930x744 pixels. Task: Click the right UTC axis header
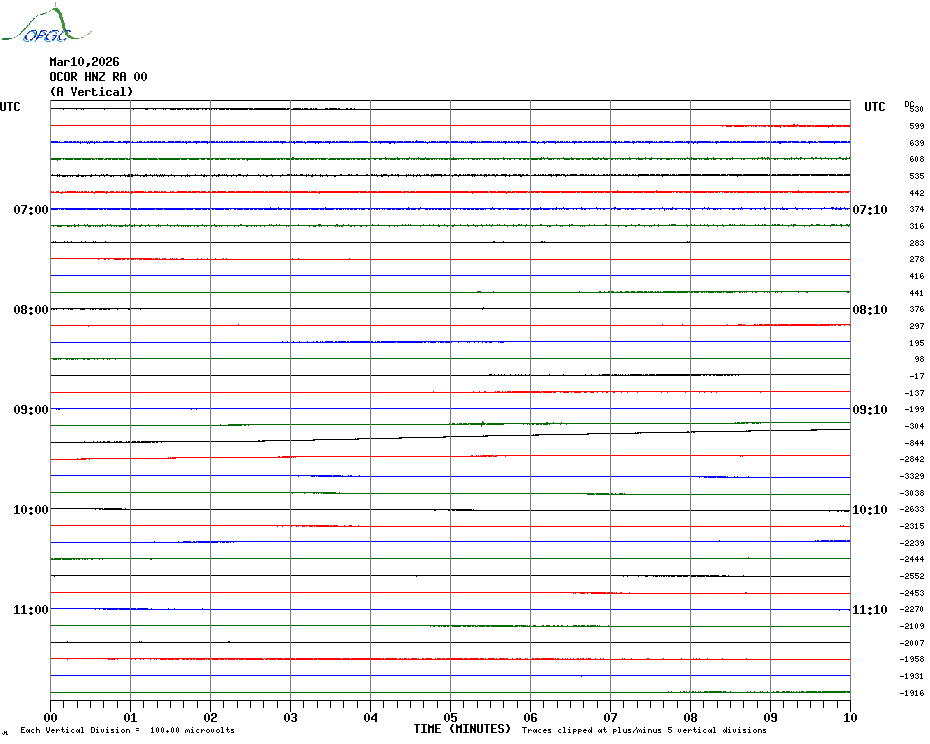pyautogui.click(x=874, y=107)
